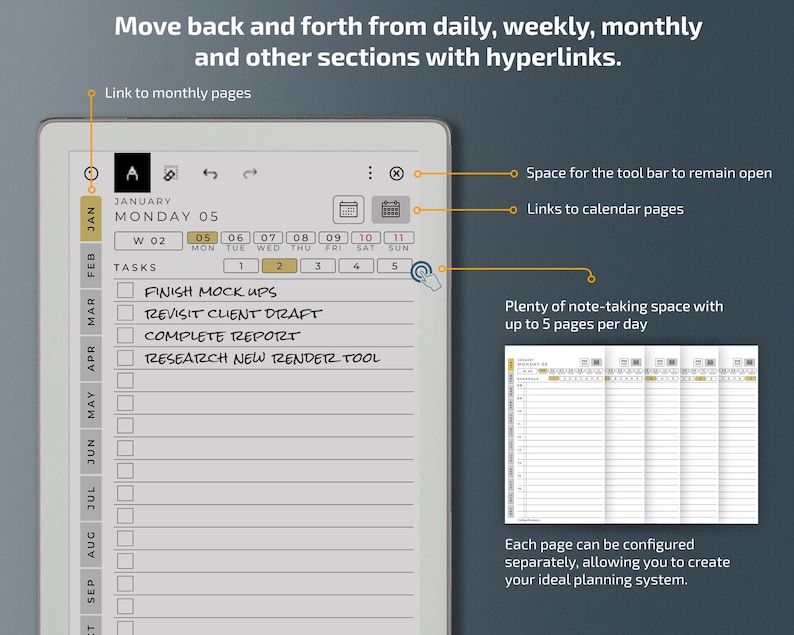Click 'Link to monthly pages' caption

pyautogui.click(x=178, y=93)
